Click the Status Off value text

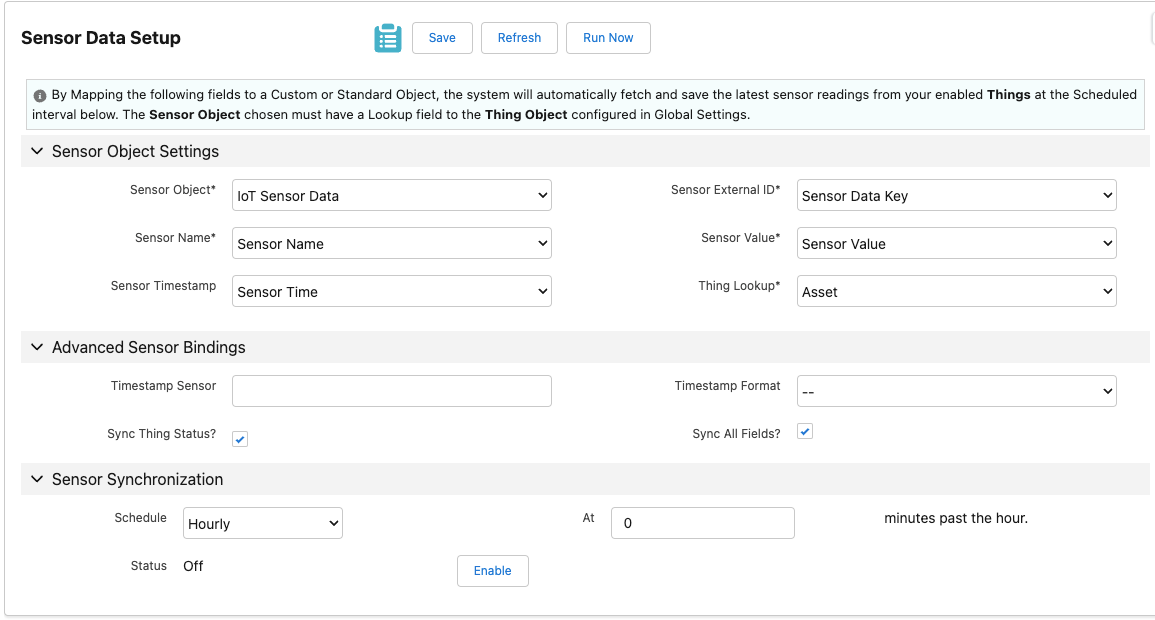[x=193, y=566]
